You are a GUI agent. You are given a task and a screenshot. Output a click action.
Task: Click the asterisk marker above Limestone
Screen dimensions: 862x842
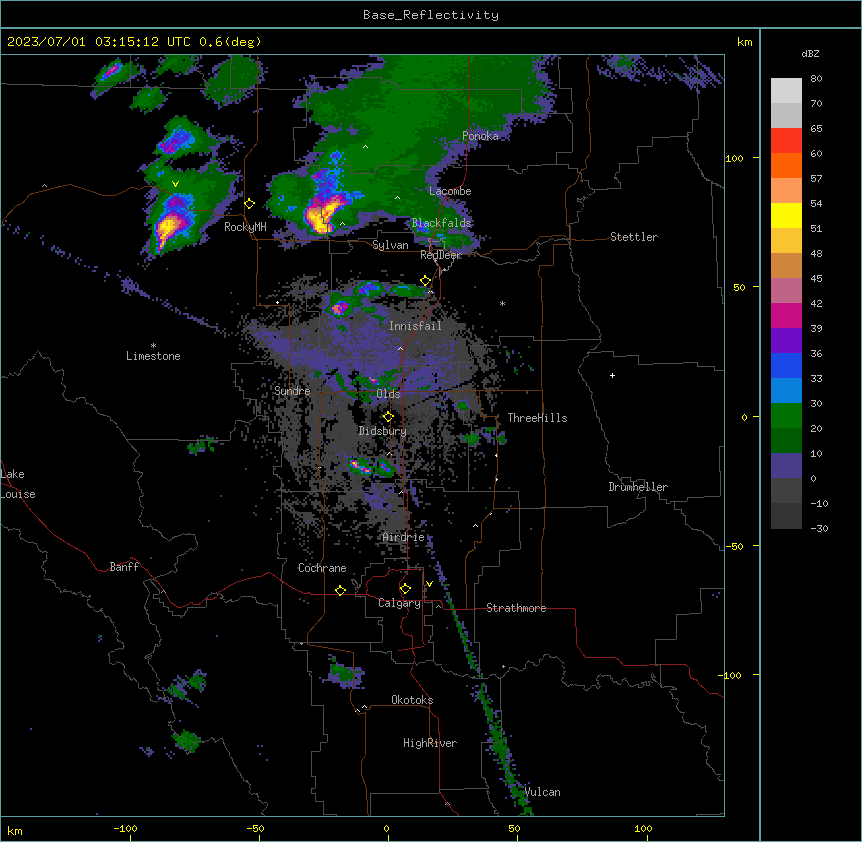tap(153, 346)
